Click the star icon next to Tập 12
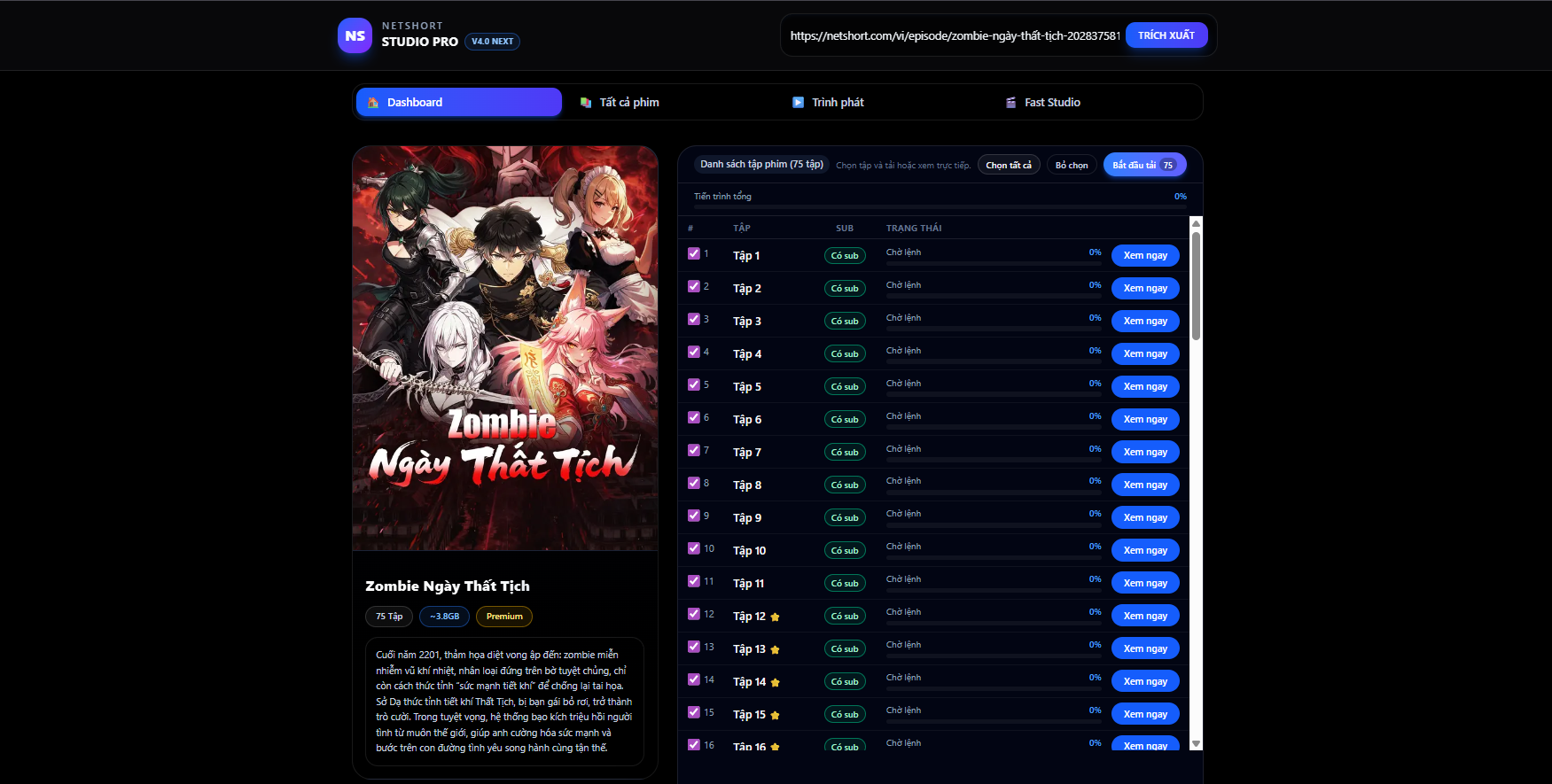This screenshot has height=784, width=1552. pos(776,617)
